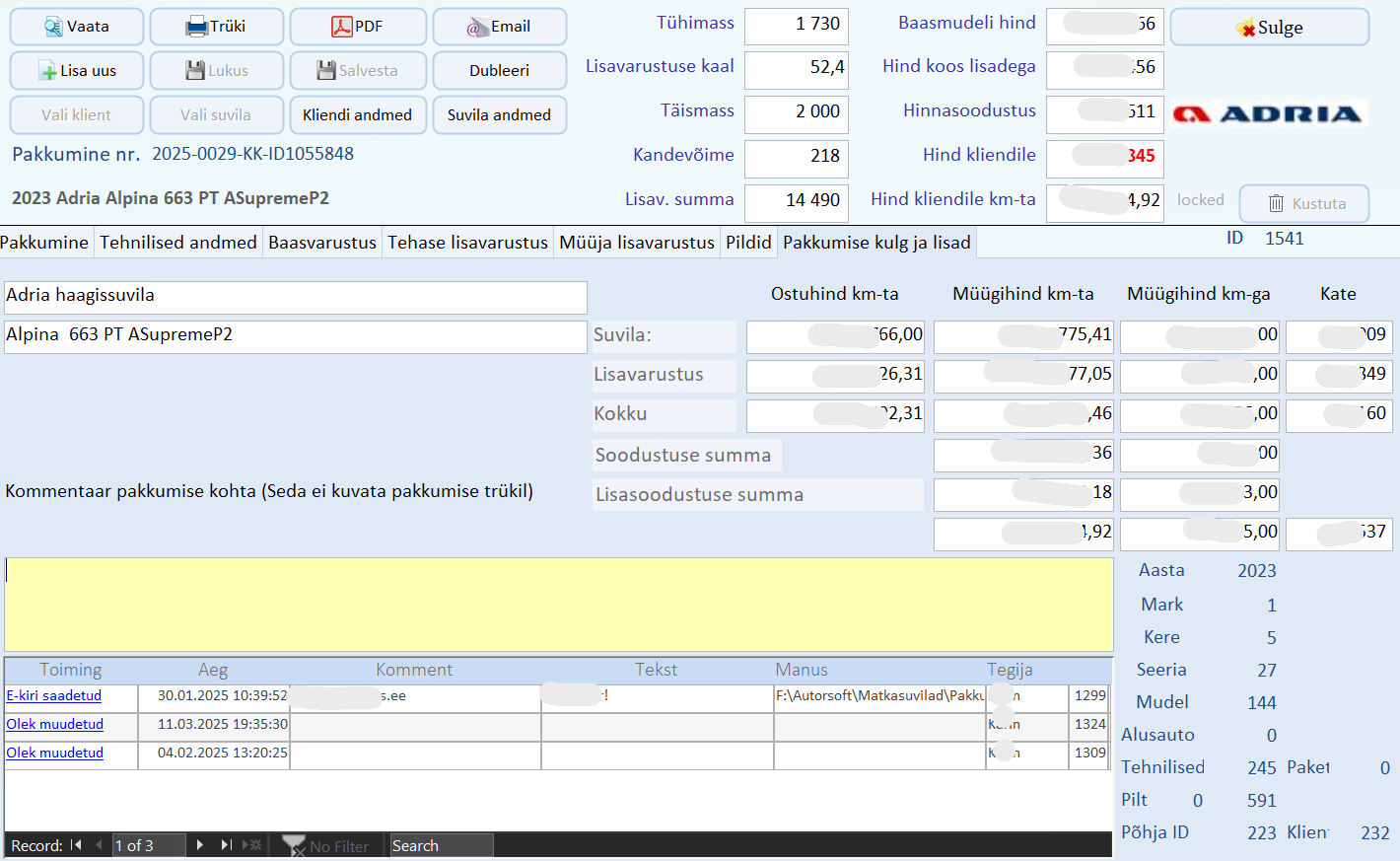The width and height of the screenshot is (1400, 861).
Task: Click the Adria logo
Action: click(x=1269, y=114)
